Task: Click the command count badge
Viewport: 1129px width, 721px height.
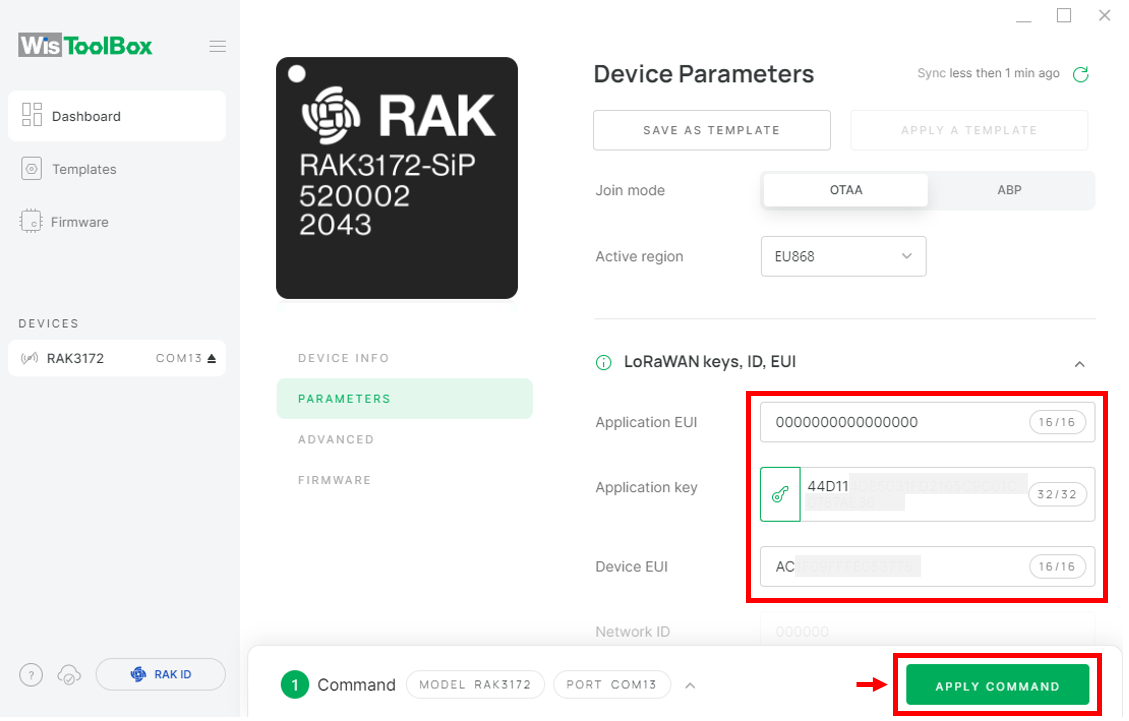Action: pos(294,685)
